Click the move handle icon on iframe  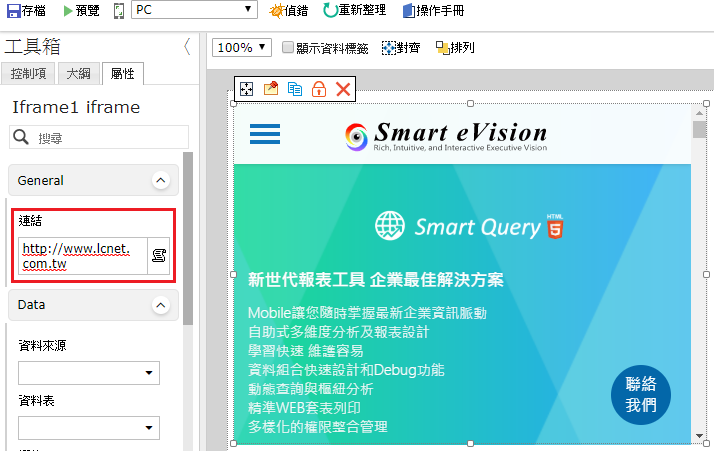(x=246, y=89)
